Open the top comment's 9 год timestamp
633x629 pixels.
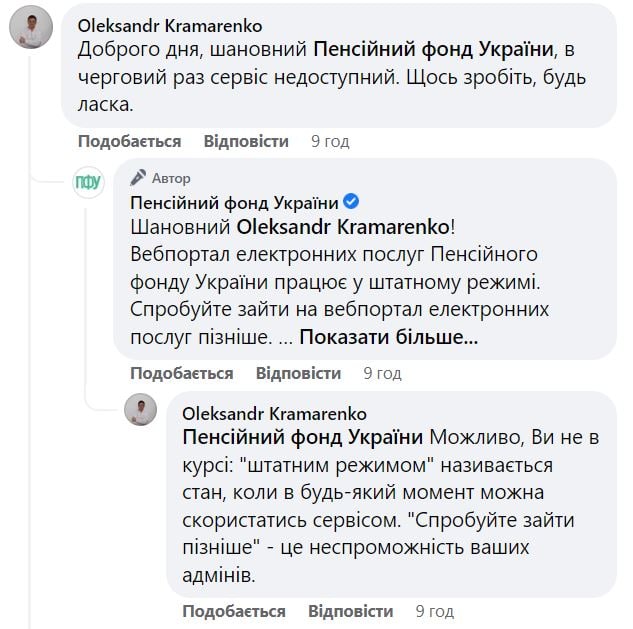point(330,142)
